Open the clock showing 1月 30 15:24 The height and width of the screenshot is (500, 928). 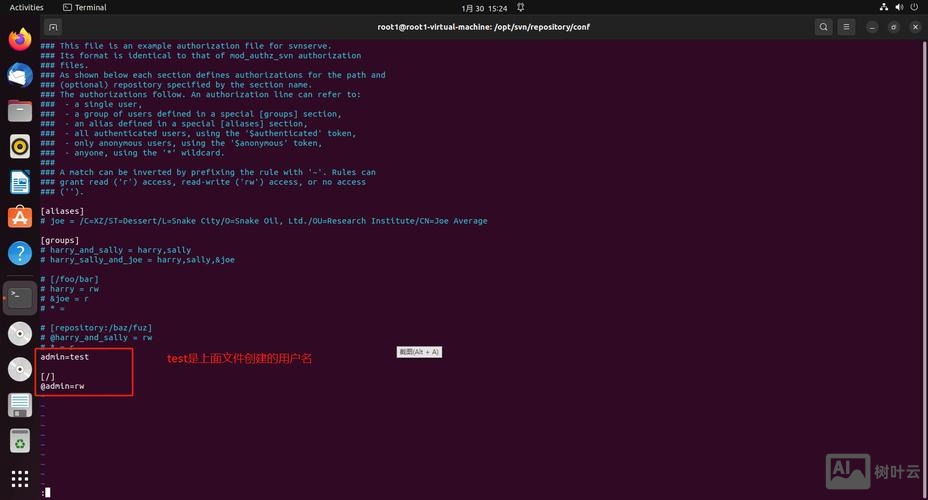(x=483, y=7)
